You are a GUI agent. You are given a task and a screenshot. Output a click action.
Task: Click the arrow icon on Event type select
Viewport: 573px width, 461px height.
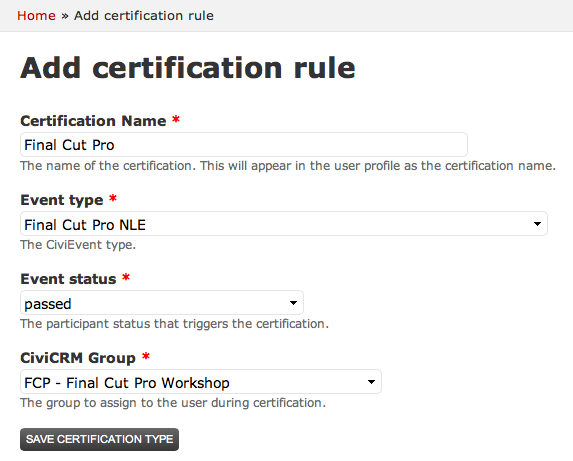pos(537,224)
